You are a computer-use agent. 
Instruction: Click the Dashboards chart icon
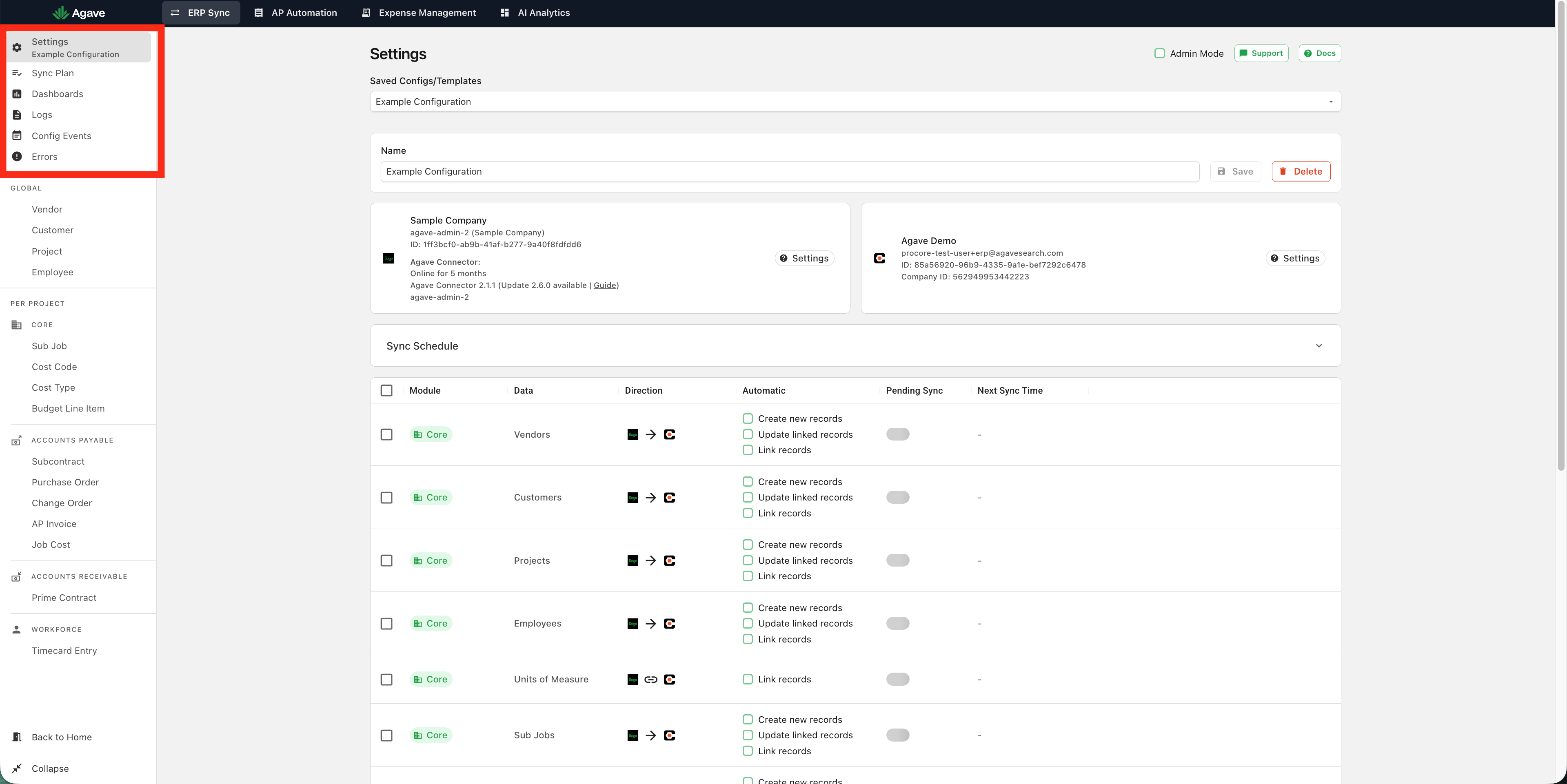[17, 94]
